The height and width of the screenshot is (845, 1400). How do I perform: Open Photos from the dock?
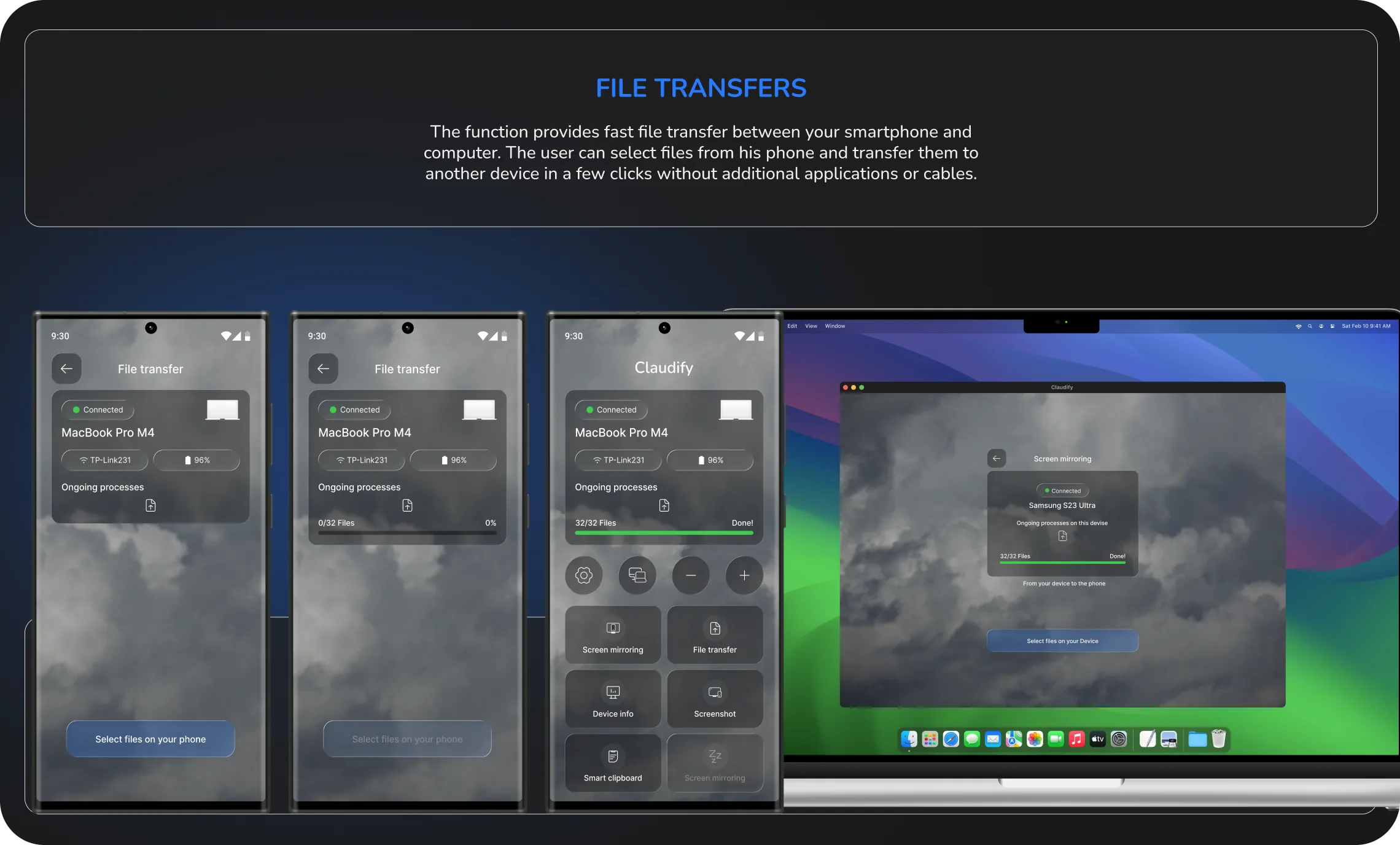pos(1035,739)
